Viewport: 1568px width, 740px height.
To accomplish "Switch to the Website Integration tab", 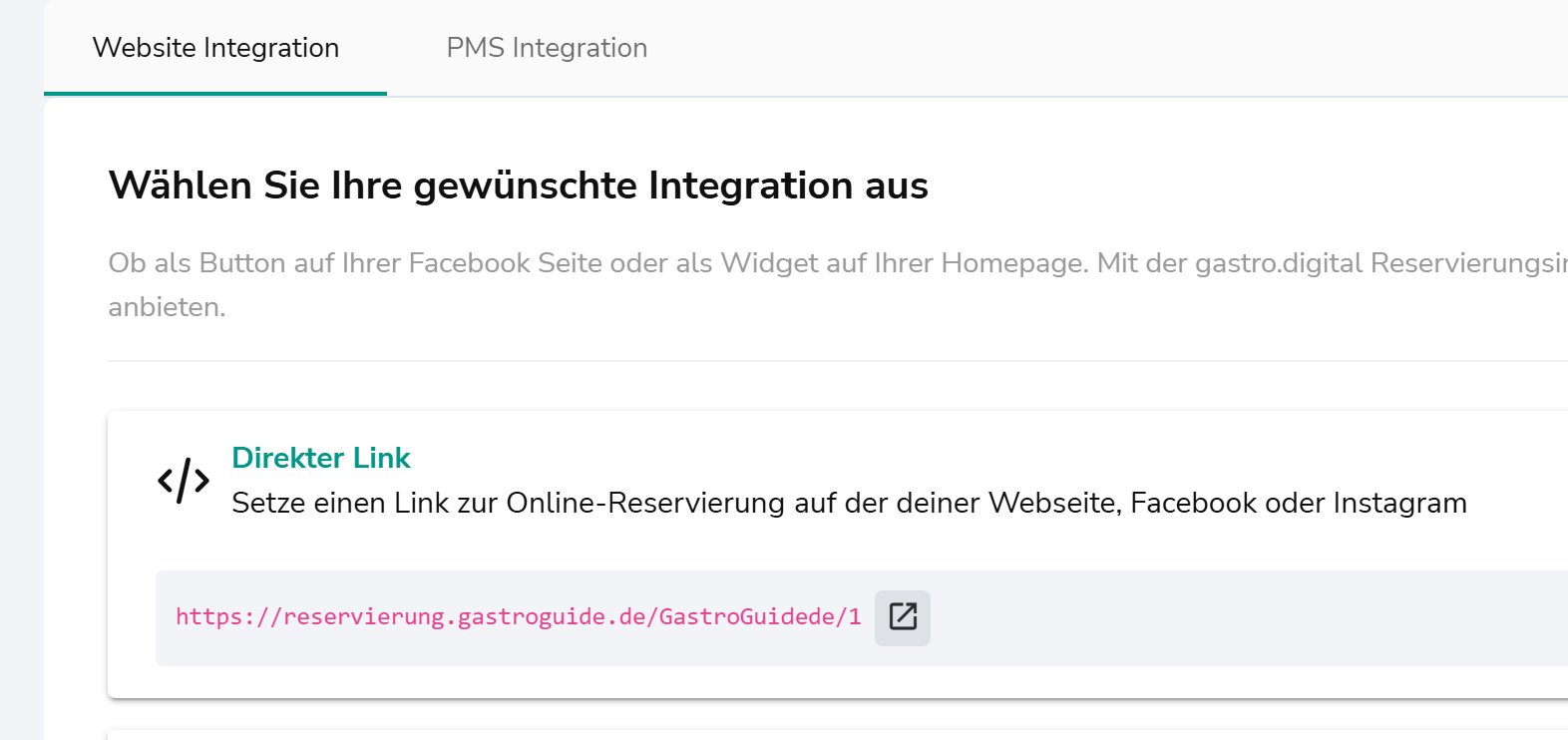I will pos(215,48).
